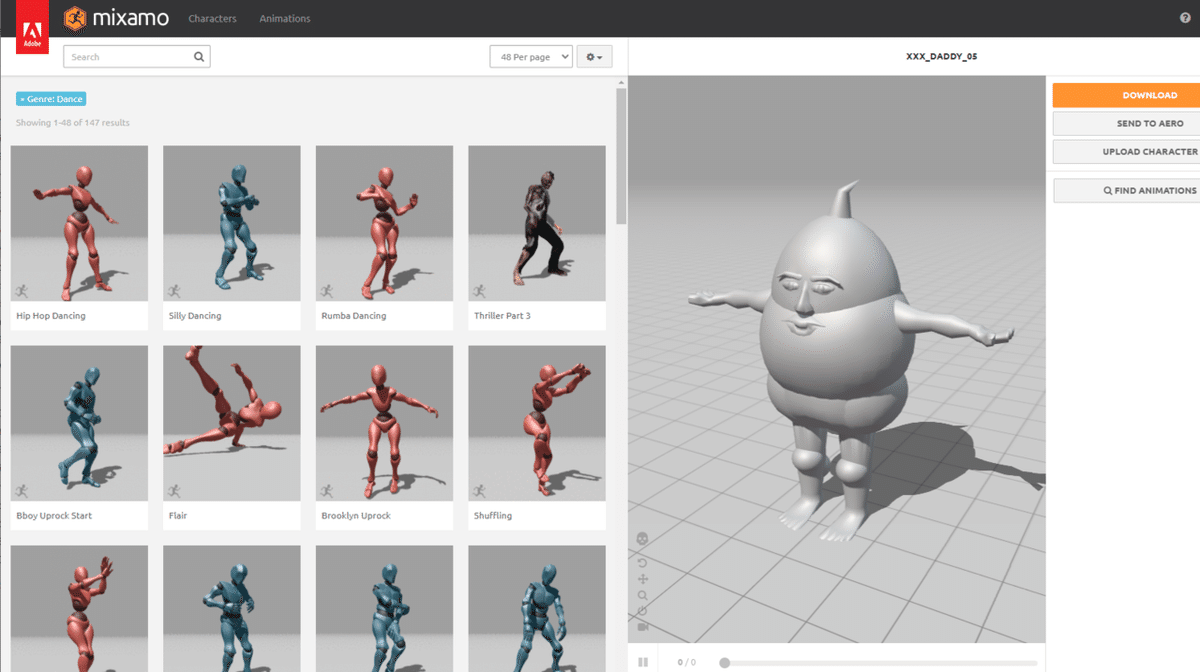Open the Mixamo home logo
The width and height of the screenshot is (1200, 672).
(x=116, y=18)
